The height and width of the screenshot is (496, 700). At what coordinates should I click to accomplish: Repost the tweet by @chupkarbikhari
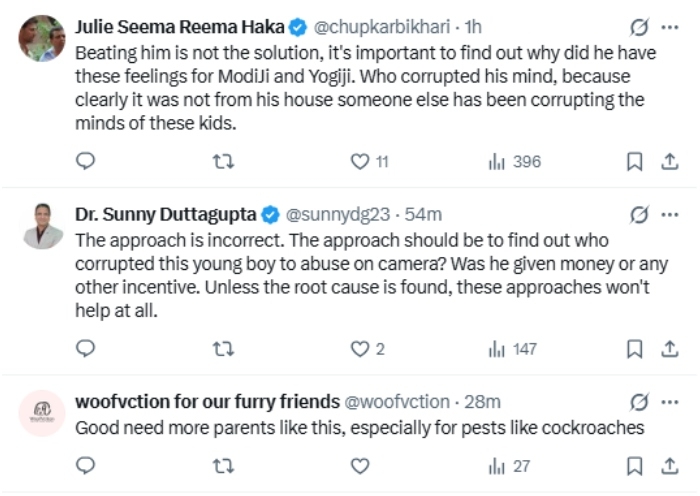click(223, 161)
